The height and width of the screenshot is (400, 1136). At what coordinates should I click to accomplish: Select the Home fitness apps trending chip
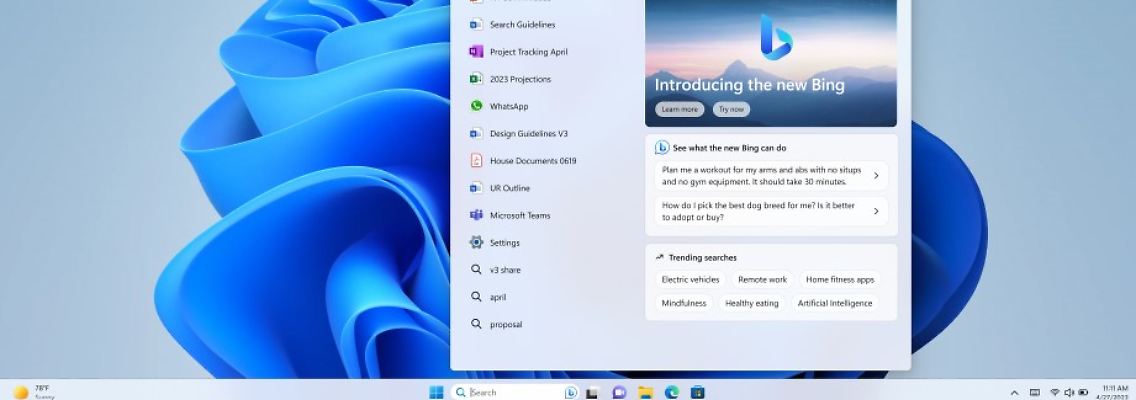tap(840, 280)
